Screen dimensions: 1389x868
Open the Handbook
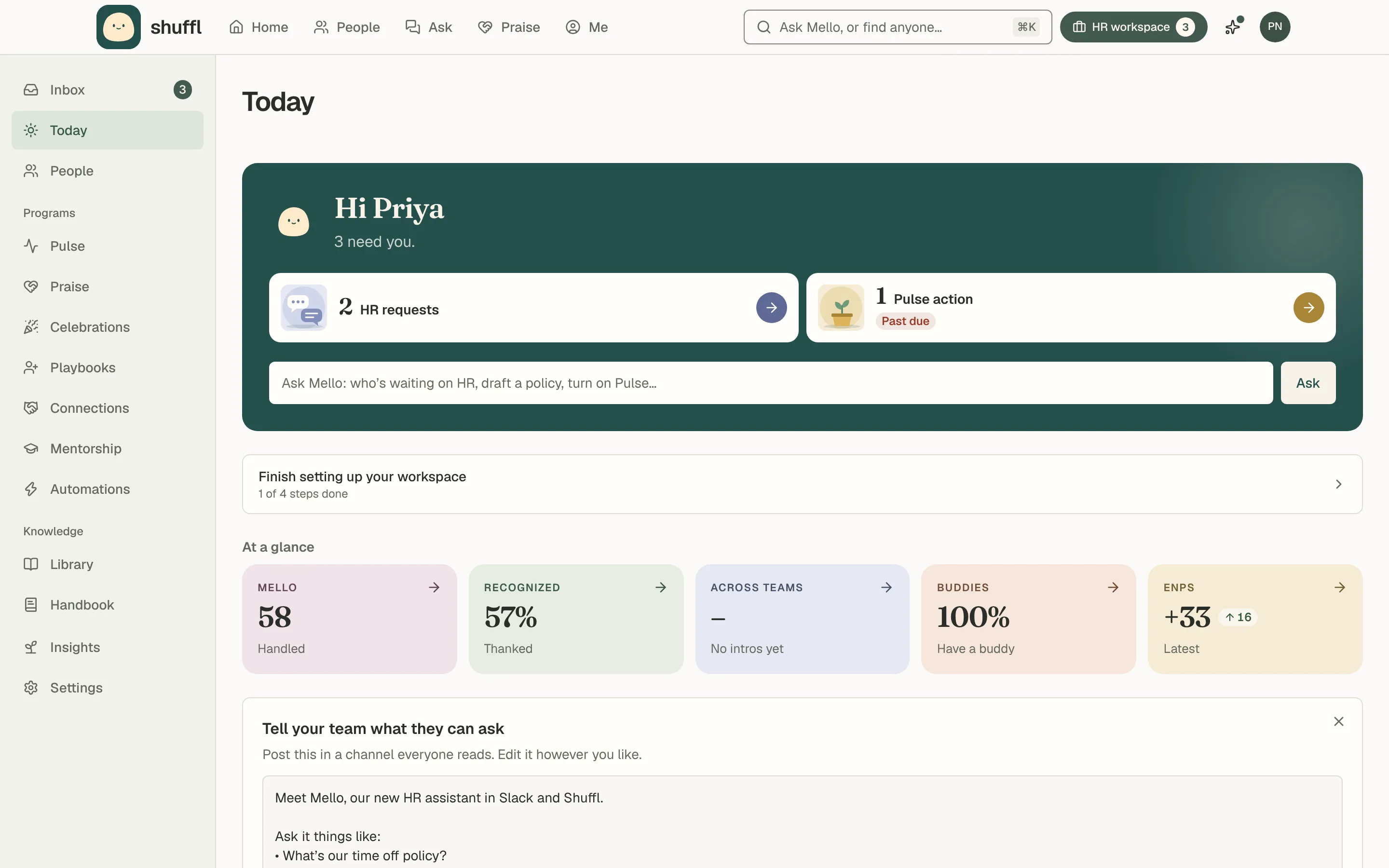(x=108, y=605)
